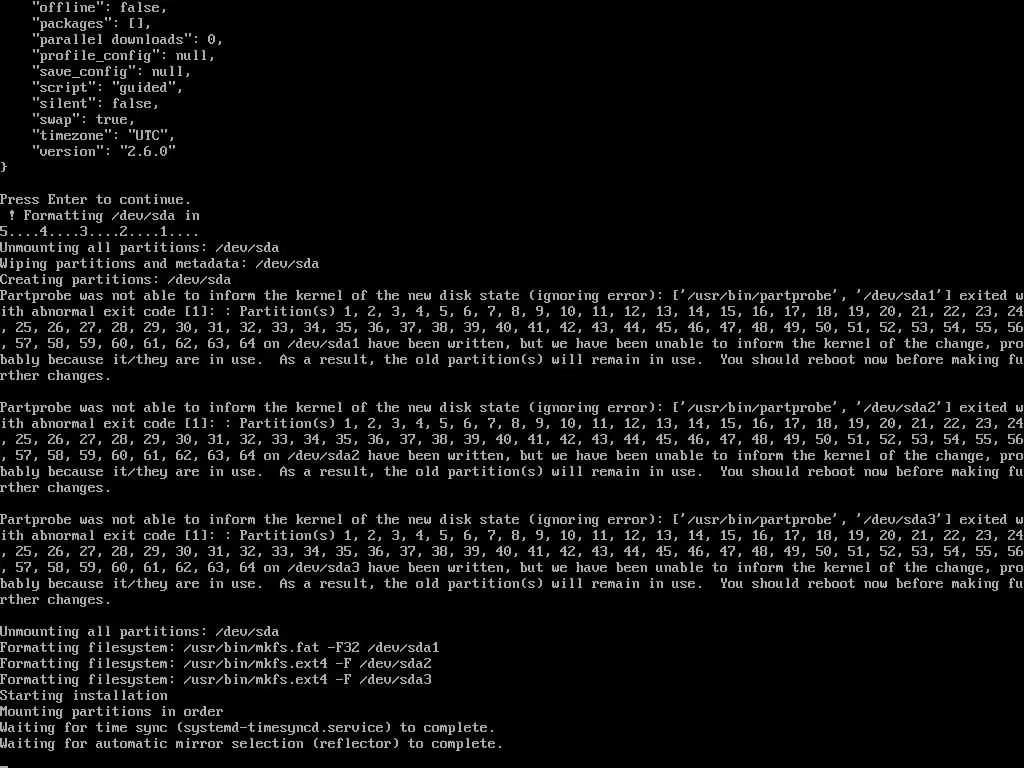Click the "timezone": "UTC" entry

click(x=104, y=135)
